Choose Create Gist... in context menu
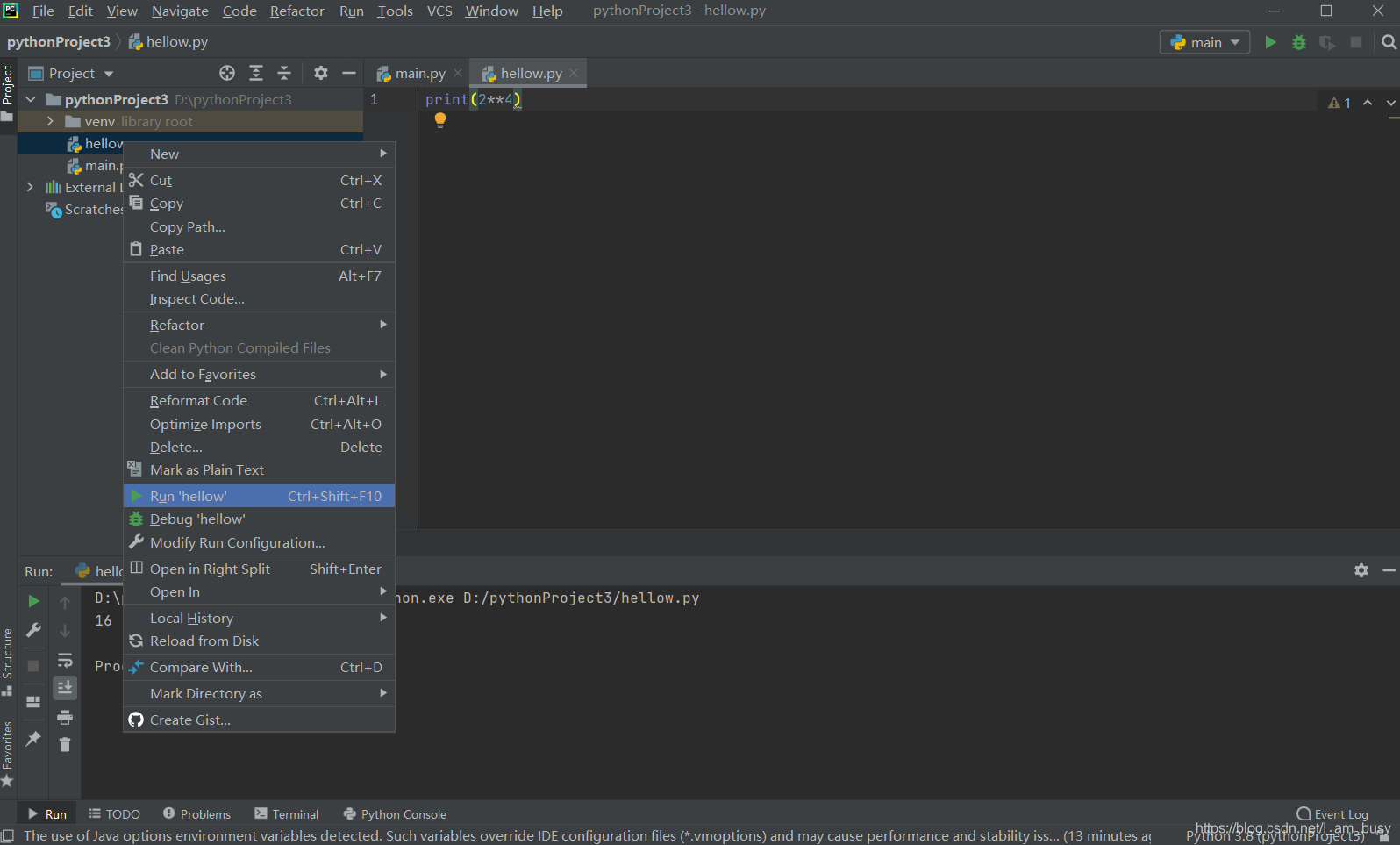The width and height of the screenshot is (1400, 845). tap(259, 720)
